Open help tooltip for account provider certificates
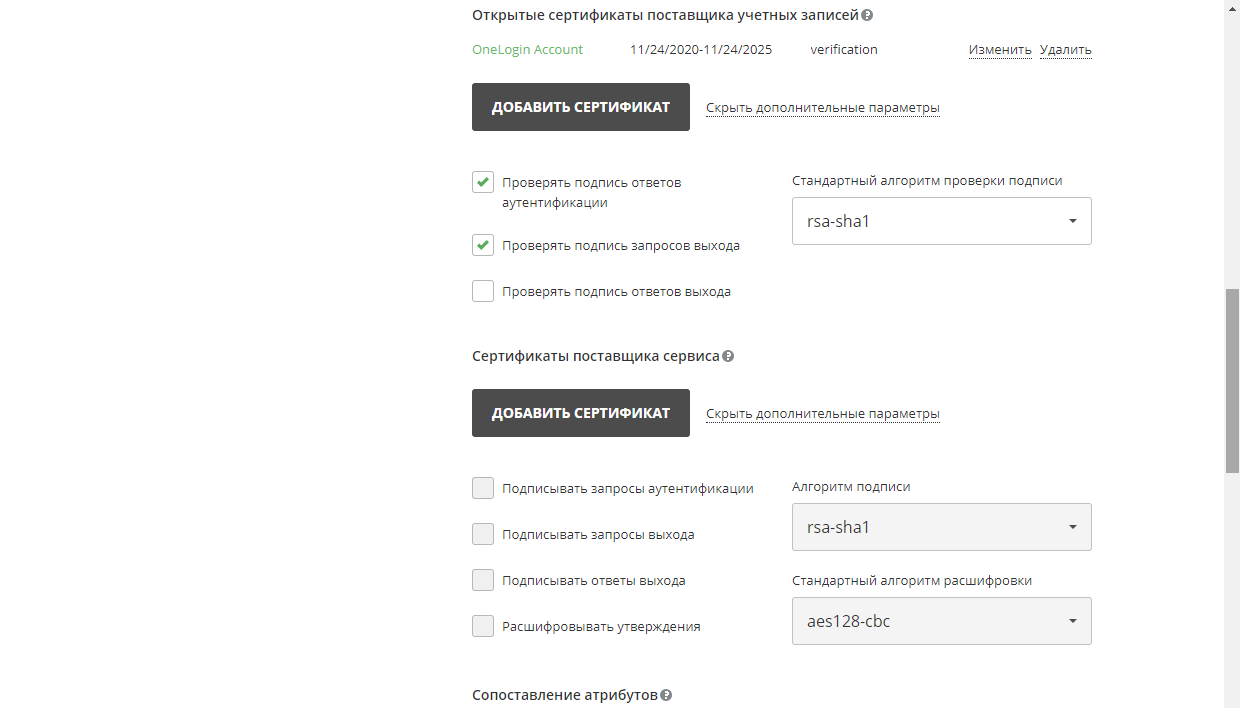The height and width of the screenshot is (708, 1240). [866, 15]
